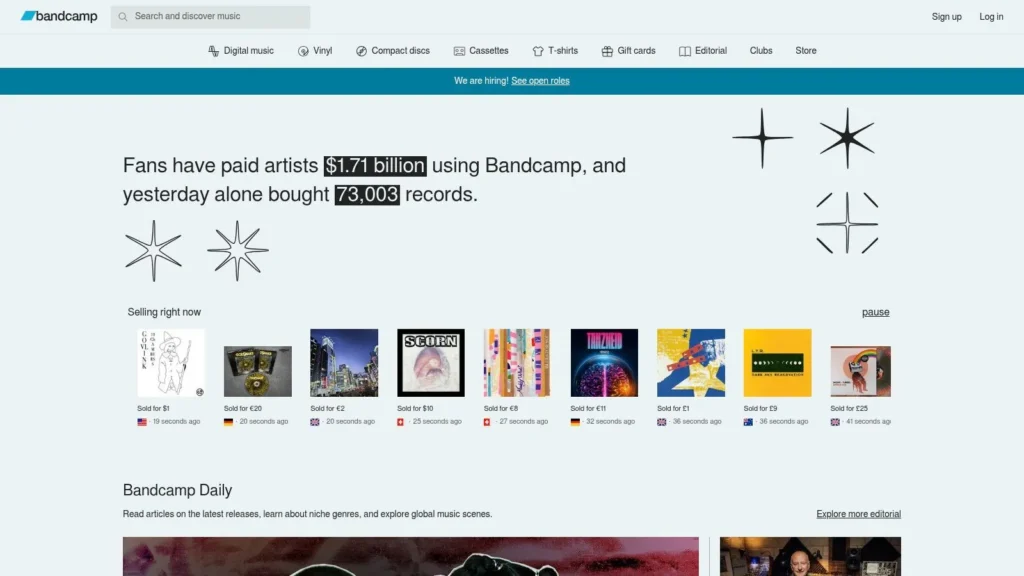The height and width of the screenshot is (576, 1024).
Task: Browse Compact discs
Action: click(x=400, y=51)
